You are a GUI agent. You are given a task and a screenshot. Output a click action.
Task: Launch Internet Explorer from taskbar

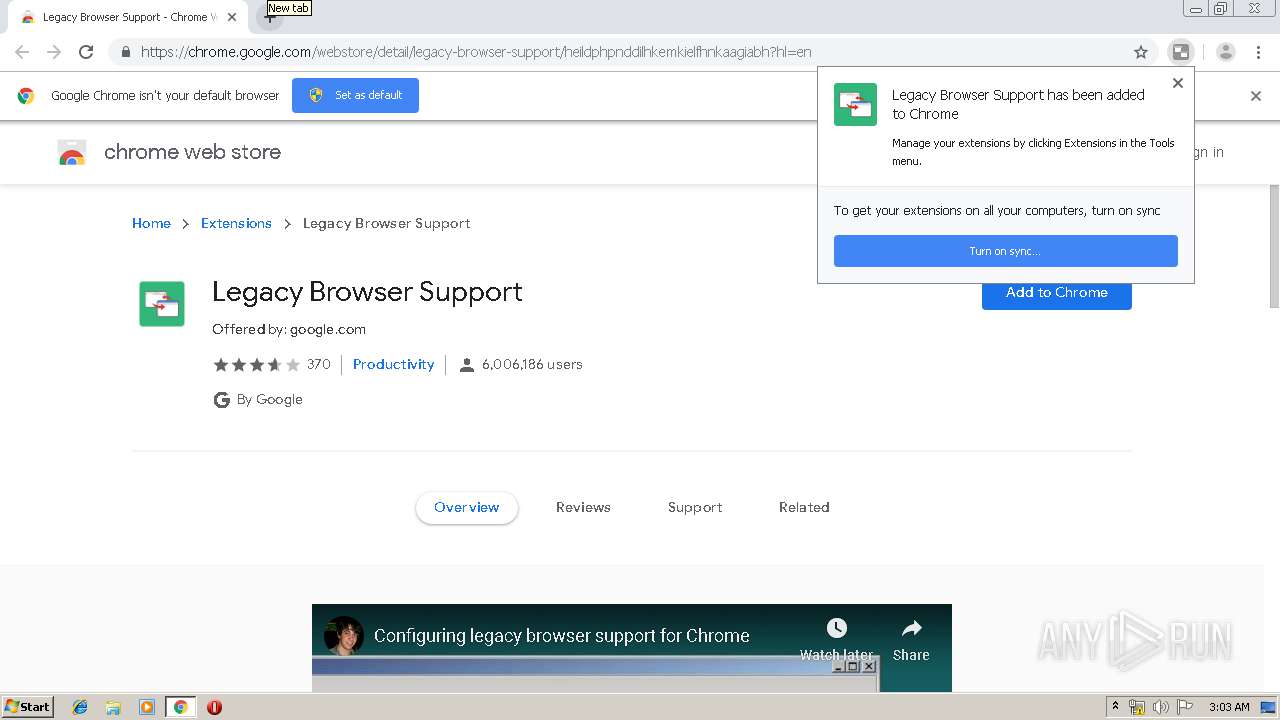coord(80,707)
